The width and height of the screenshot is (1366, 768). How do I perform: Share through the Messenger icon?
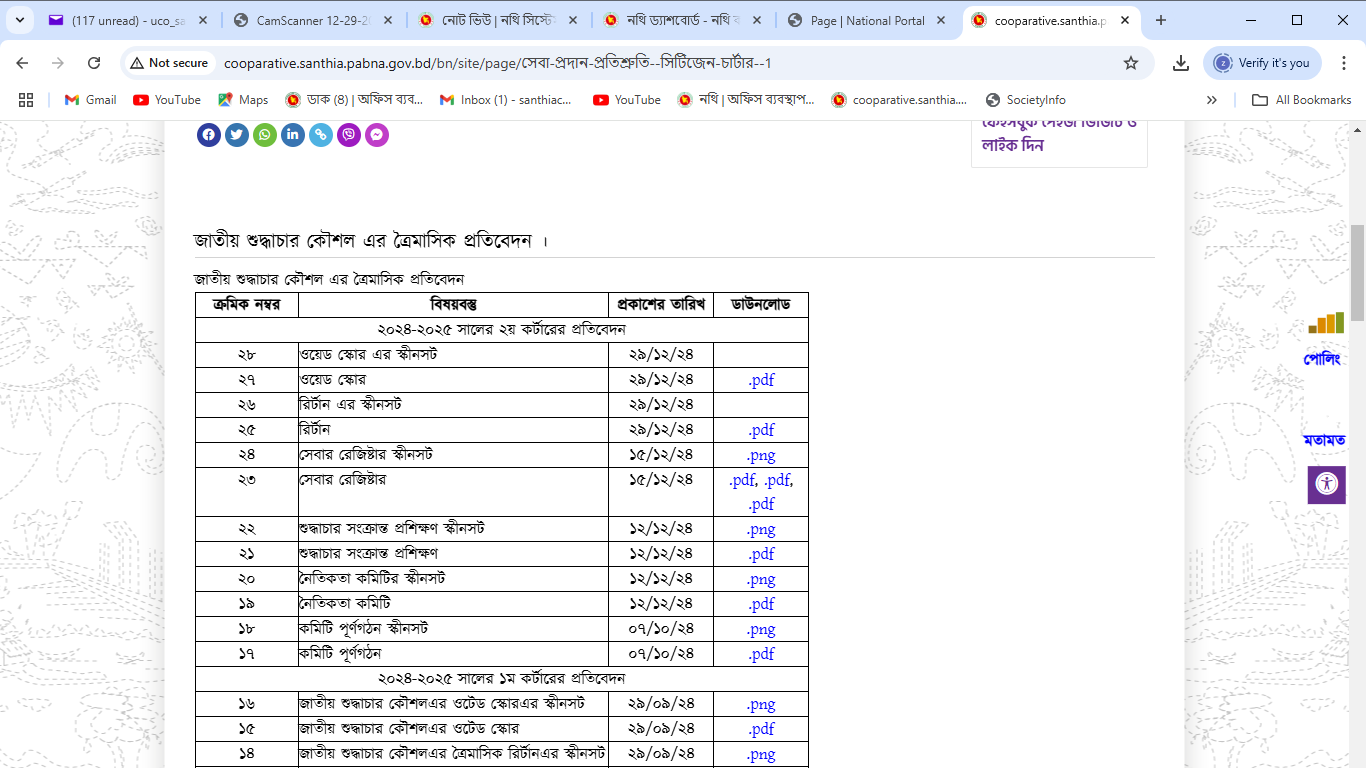click(377, 135)
